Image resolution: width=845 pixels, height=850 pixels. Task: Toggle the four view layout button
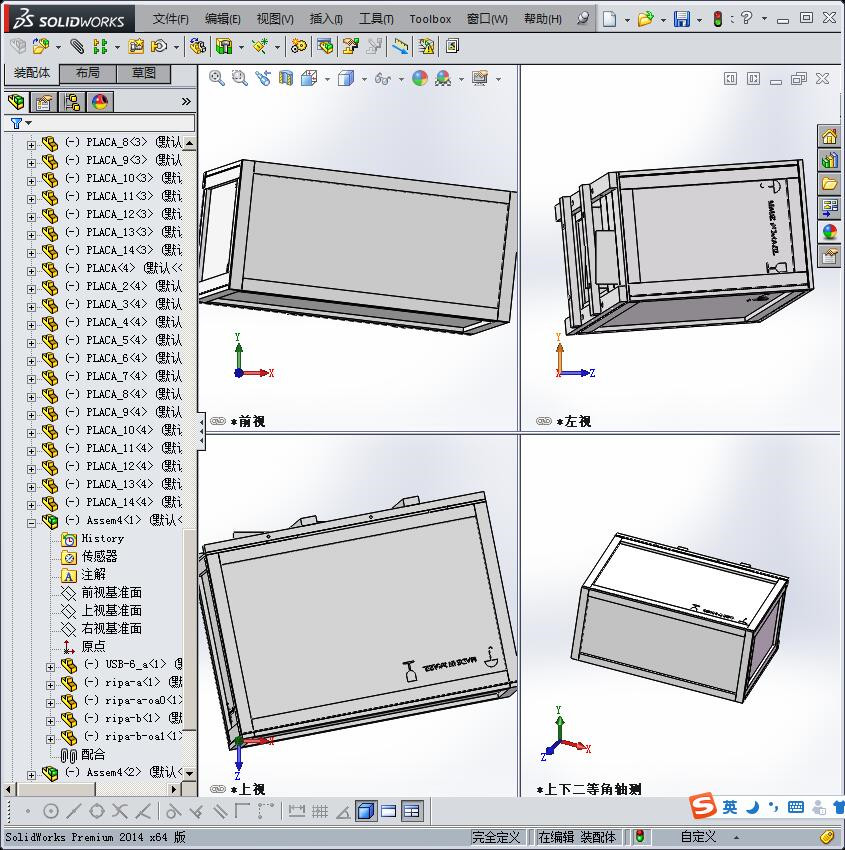tap(412, 811)
